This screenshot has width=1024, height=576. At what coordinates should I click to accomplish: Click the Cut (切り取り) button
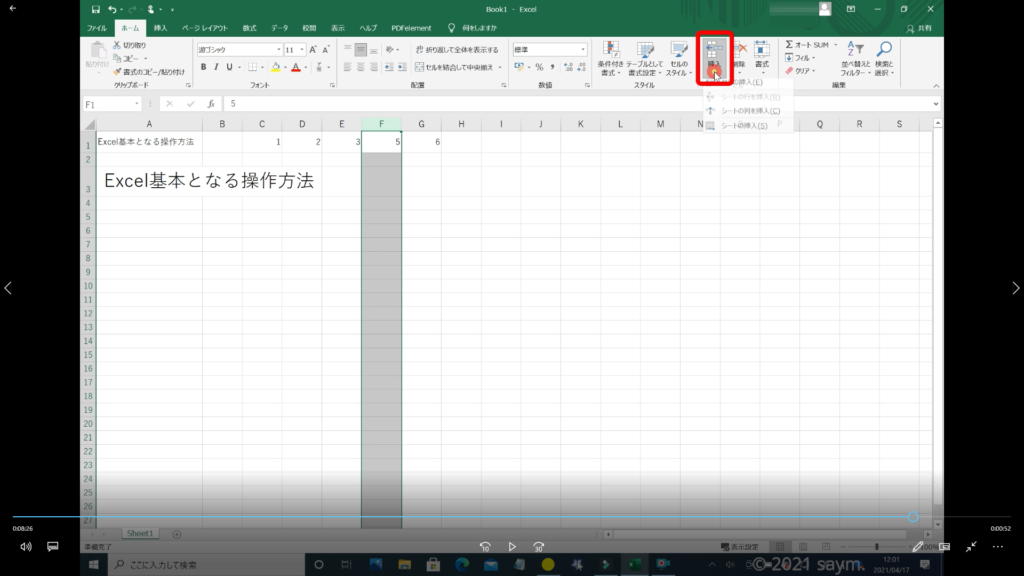coord(128,45)
